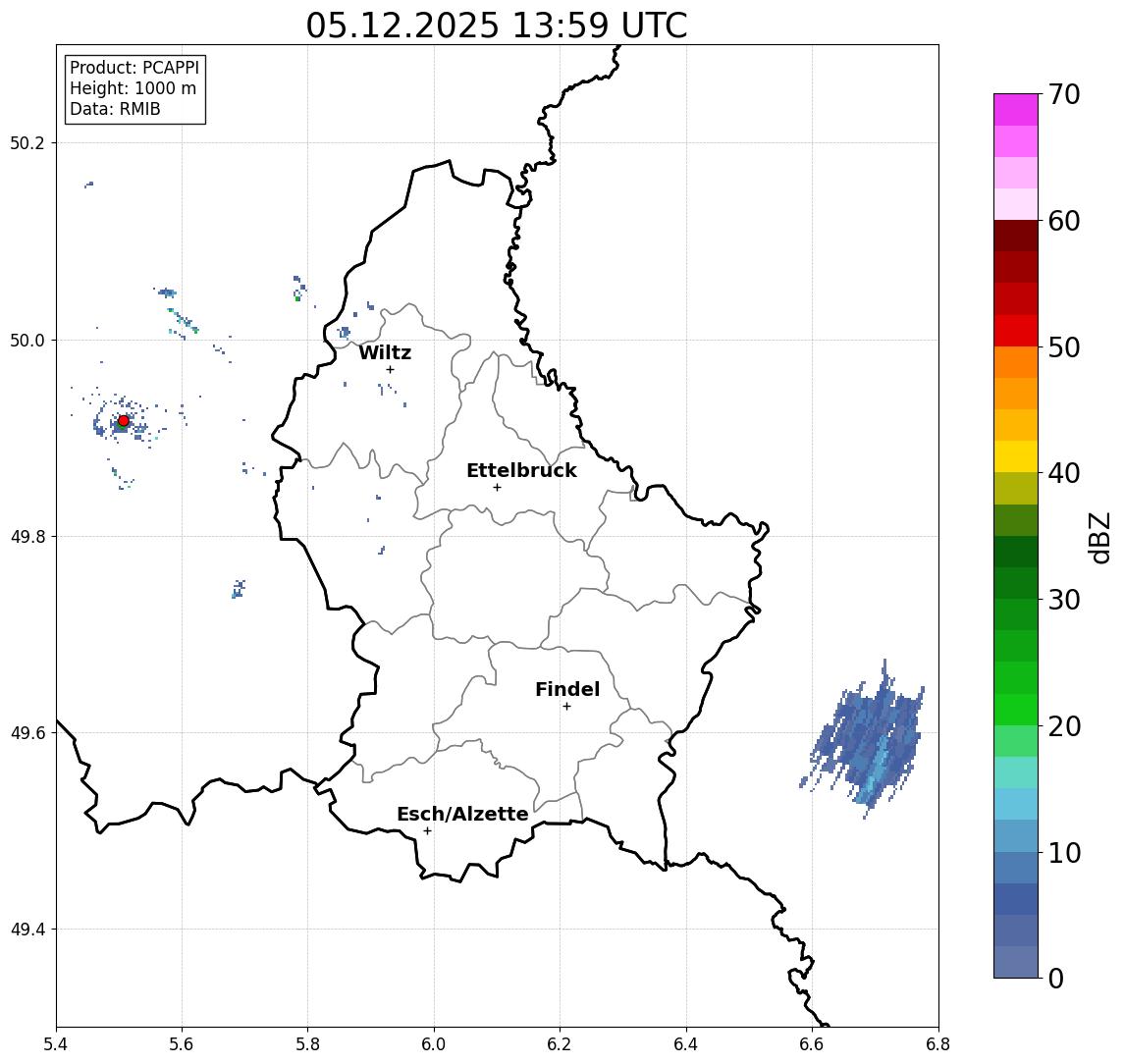
Task: Click the 60 tick on the colorbar
Action: (1064, 221)
